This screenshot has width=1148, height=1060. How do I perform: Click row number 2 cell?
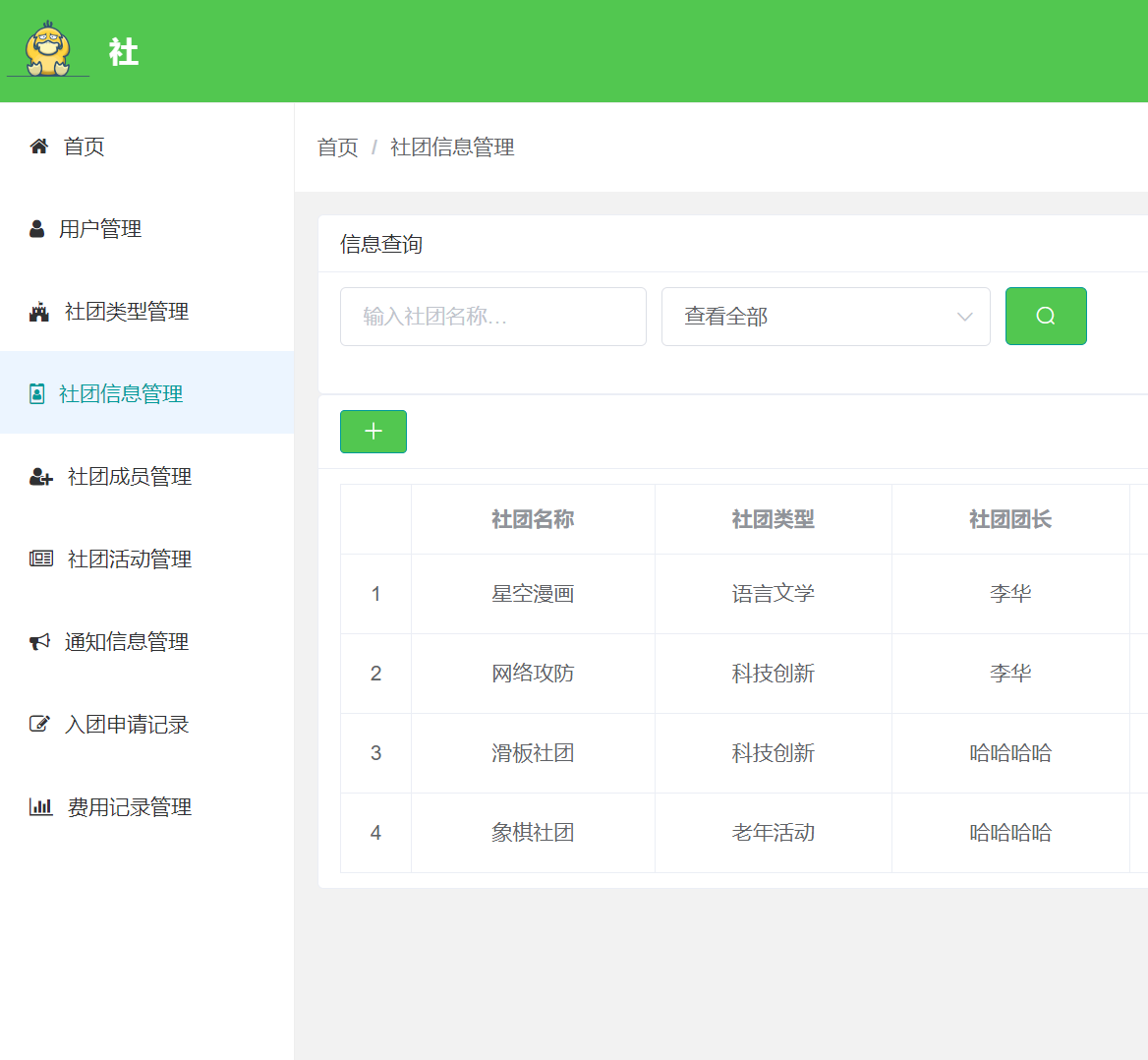click(375, 674)
